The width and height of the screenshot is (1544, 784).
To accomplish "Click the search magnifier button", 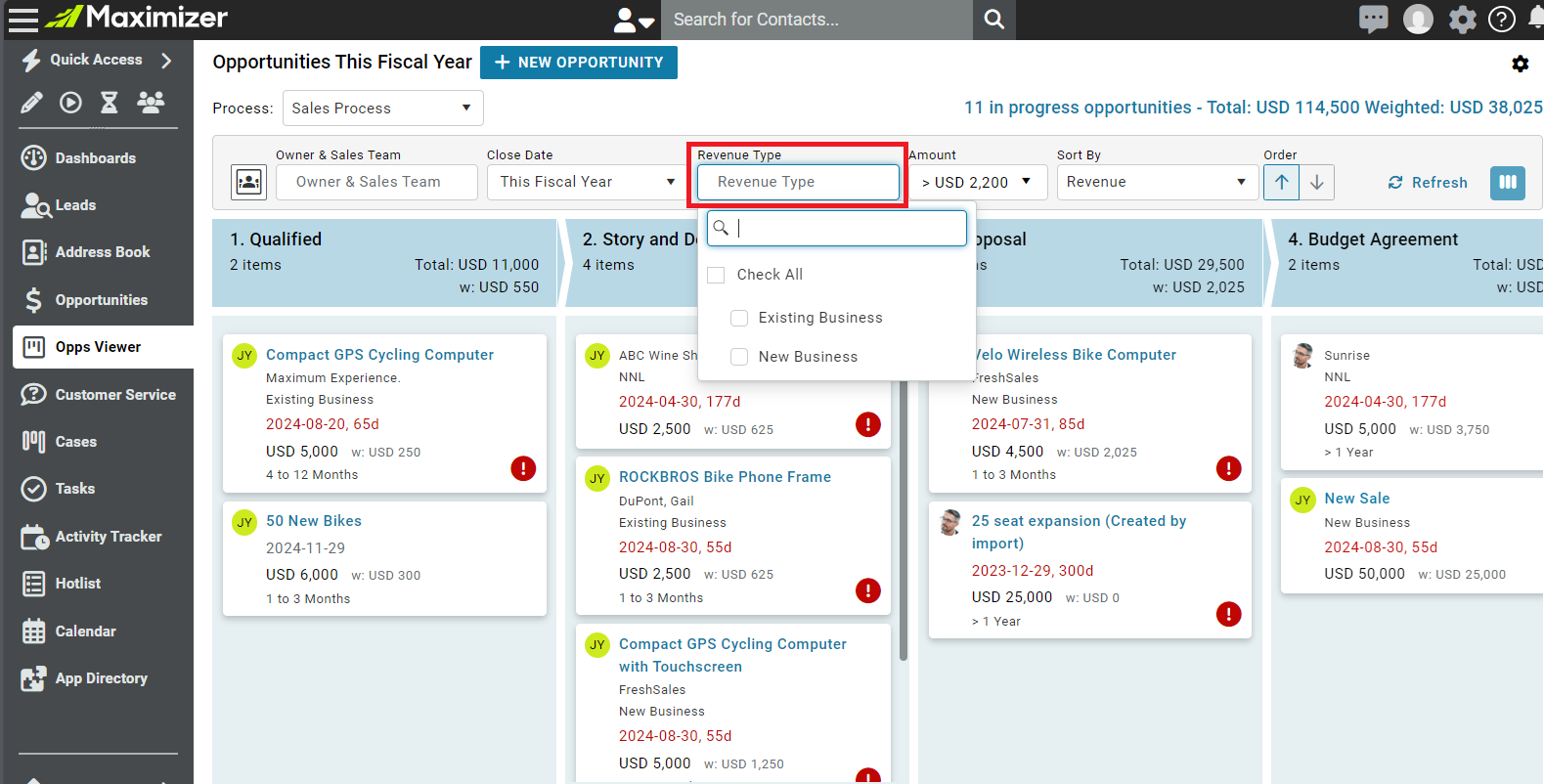I will [x=994, y=20].
